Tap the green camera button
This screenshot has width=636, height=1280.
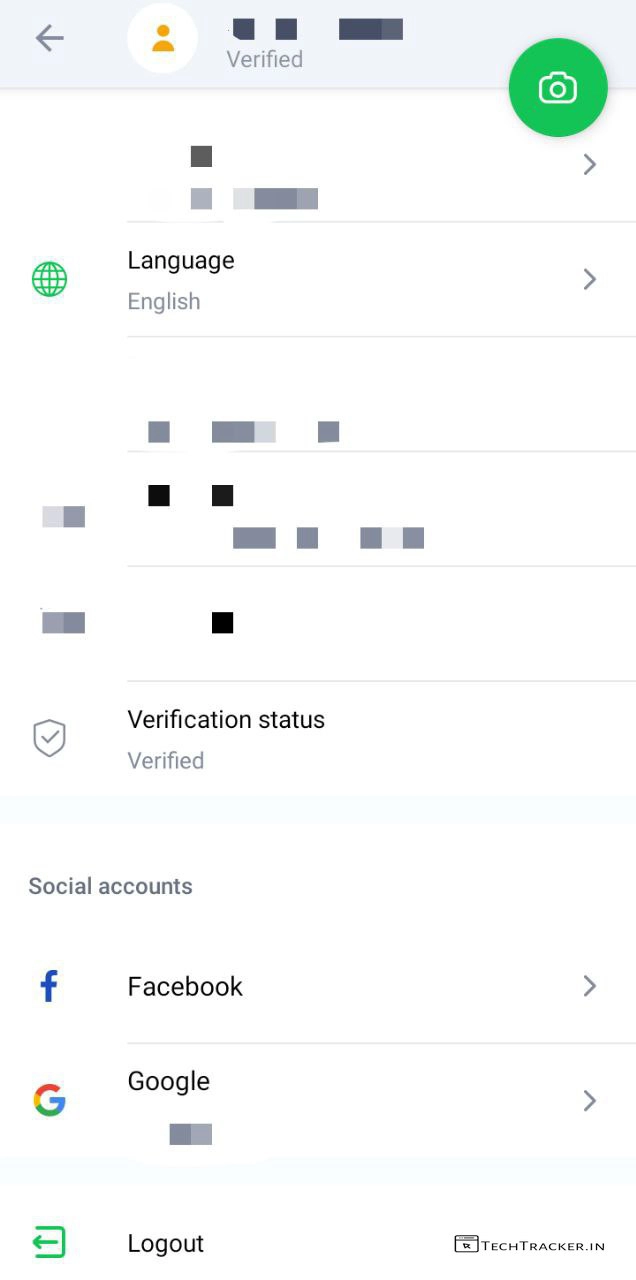click(557, 88)
